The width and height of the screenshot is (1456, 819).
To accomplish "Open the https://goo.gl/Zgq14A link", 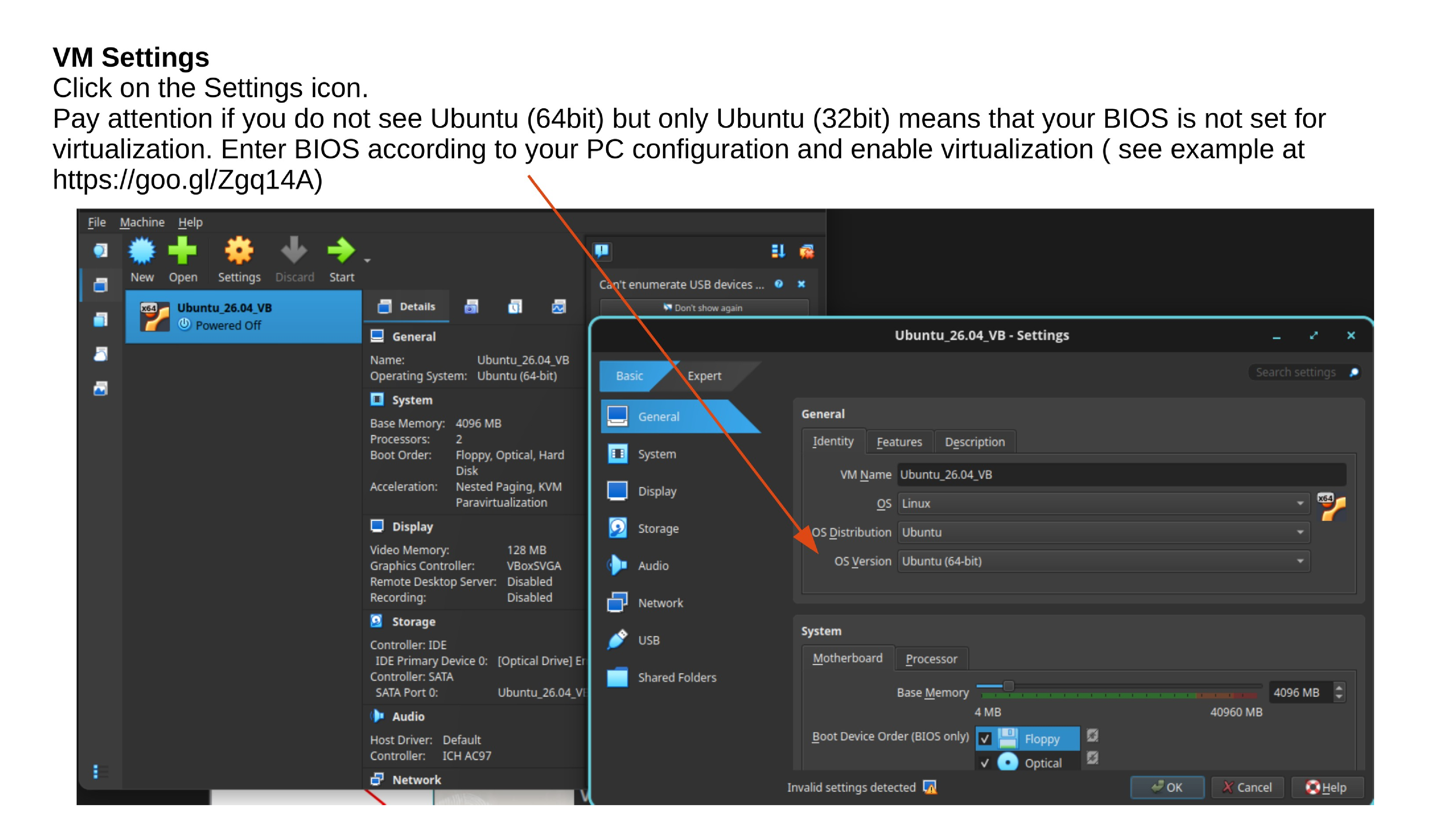I will click(183, 180).
